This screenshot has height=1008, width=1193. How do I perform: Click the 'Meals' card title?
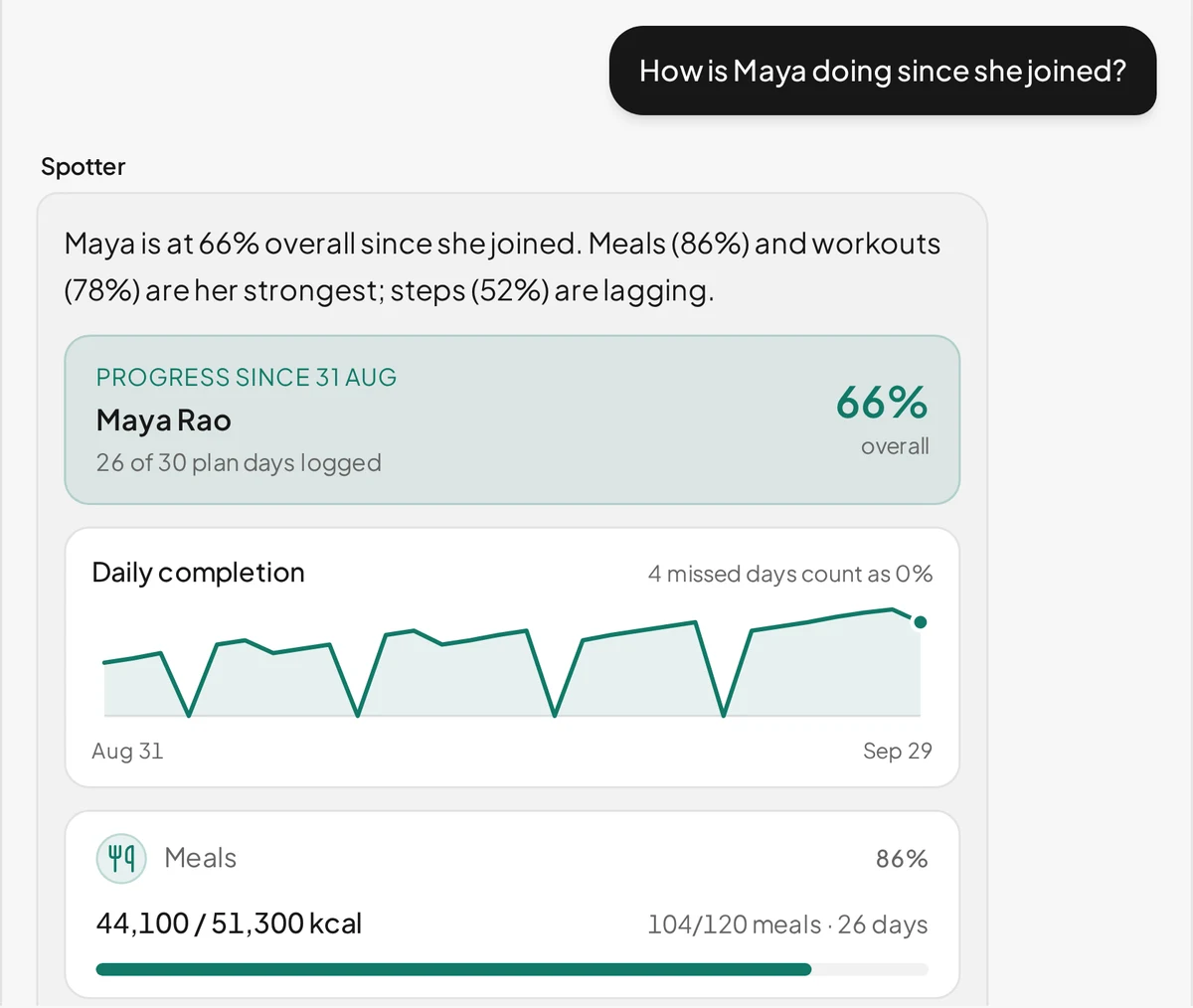coord(201,858)
